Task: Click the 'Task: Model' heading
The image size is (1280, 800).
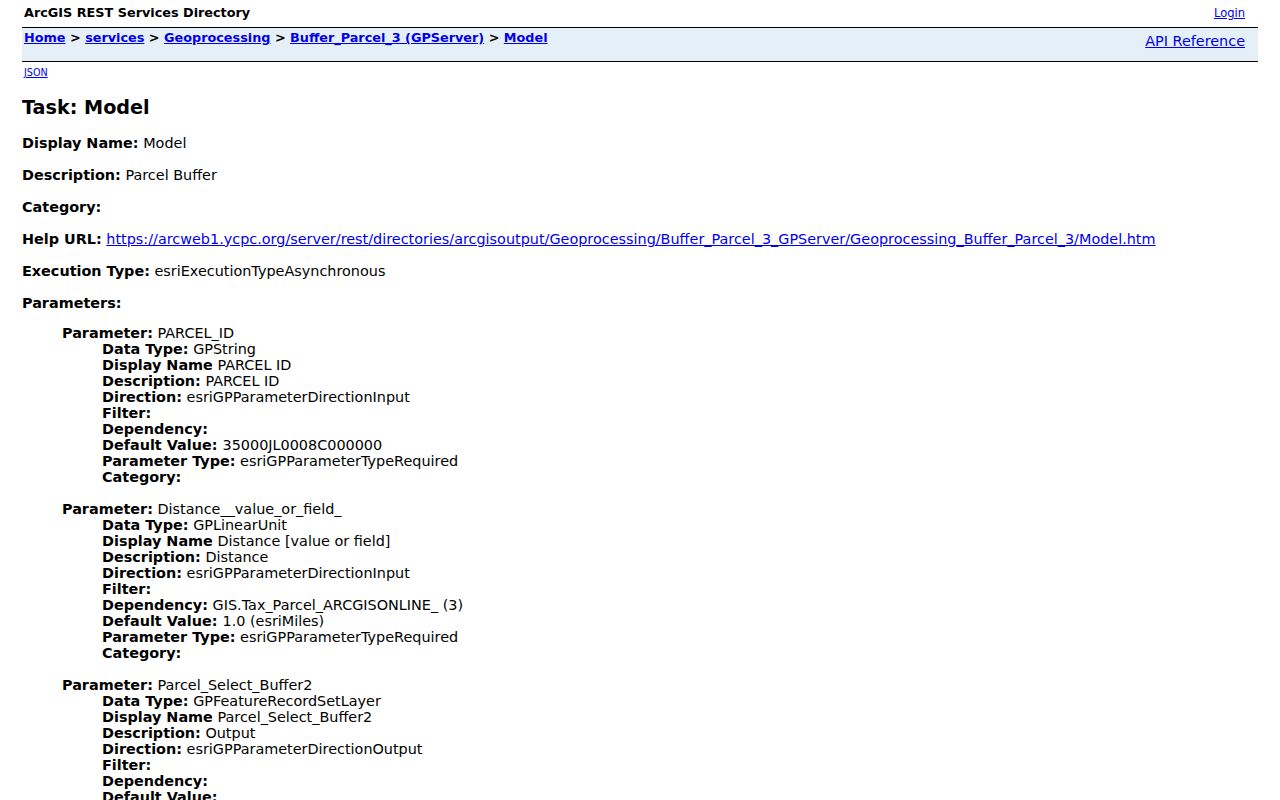Action: [86, 107]
